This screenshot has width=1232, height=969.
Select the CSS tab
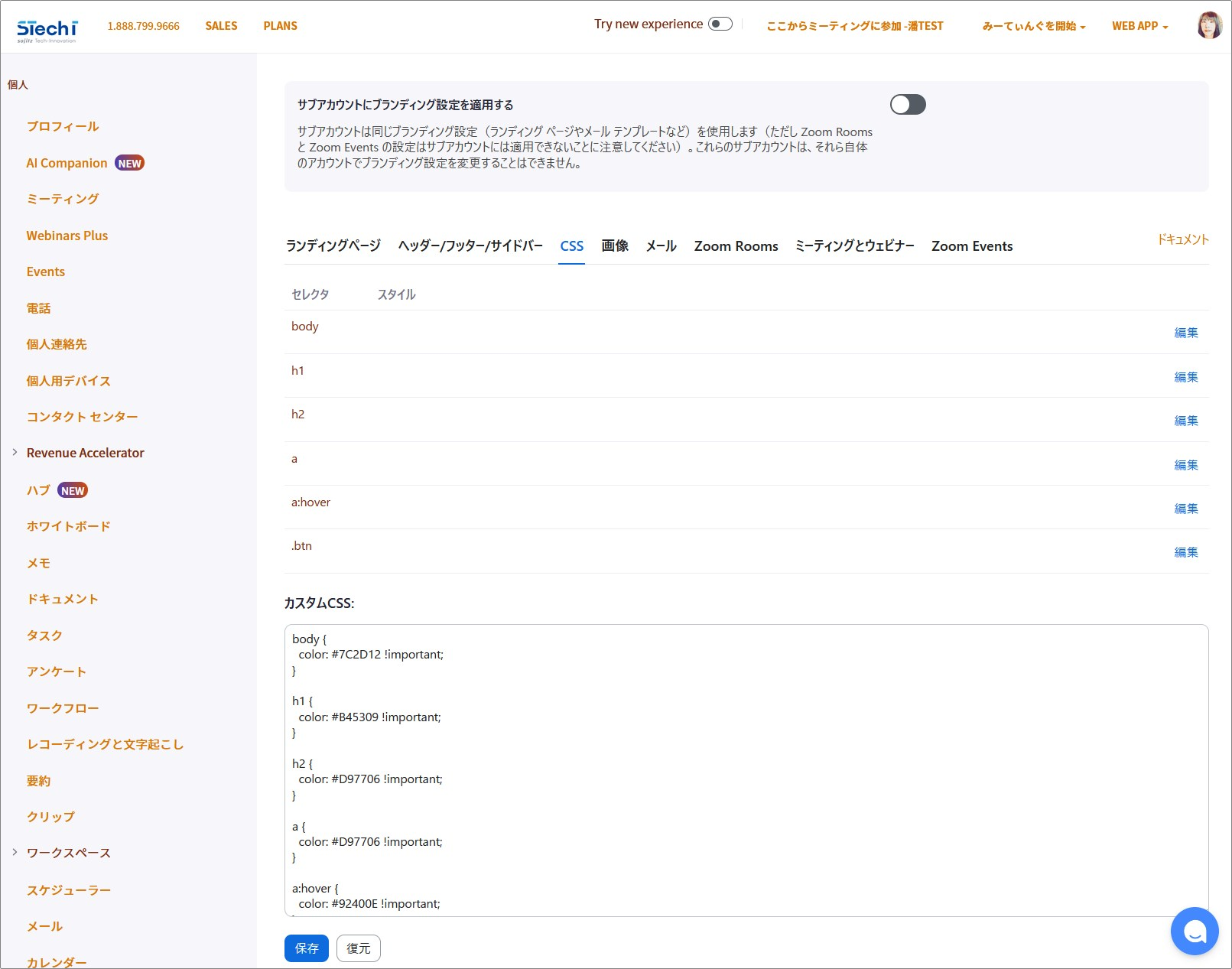coord(571,246)
